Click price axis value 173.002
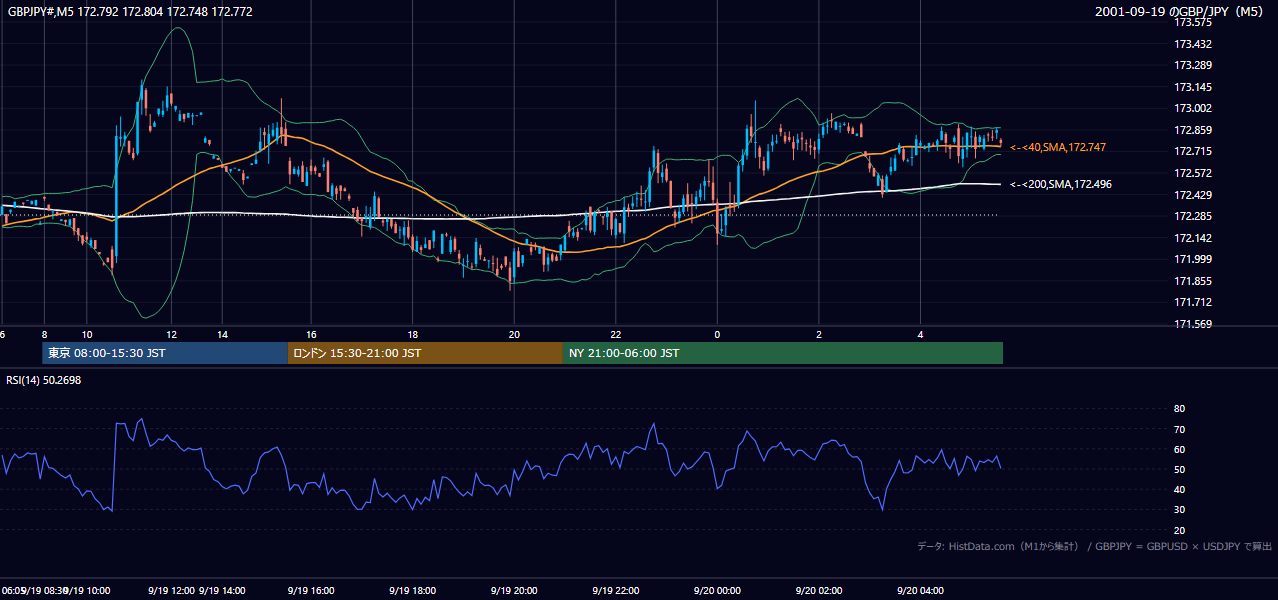The width and height of the screenshot is (1278, 600). (x=1194, y=108)
